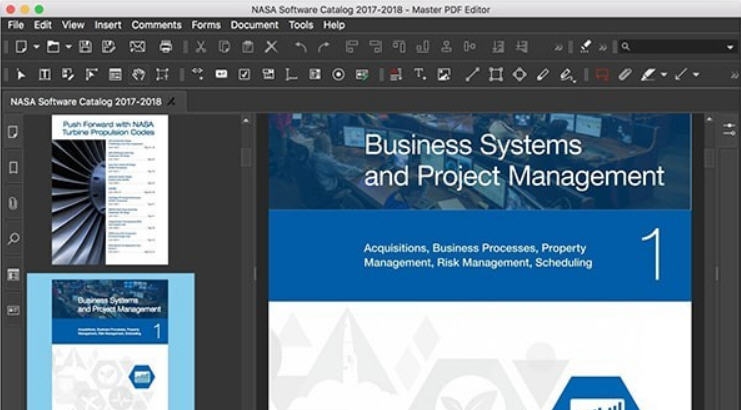
Task: Insert a radio button form field tool
Action: (338, 74)
